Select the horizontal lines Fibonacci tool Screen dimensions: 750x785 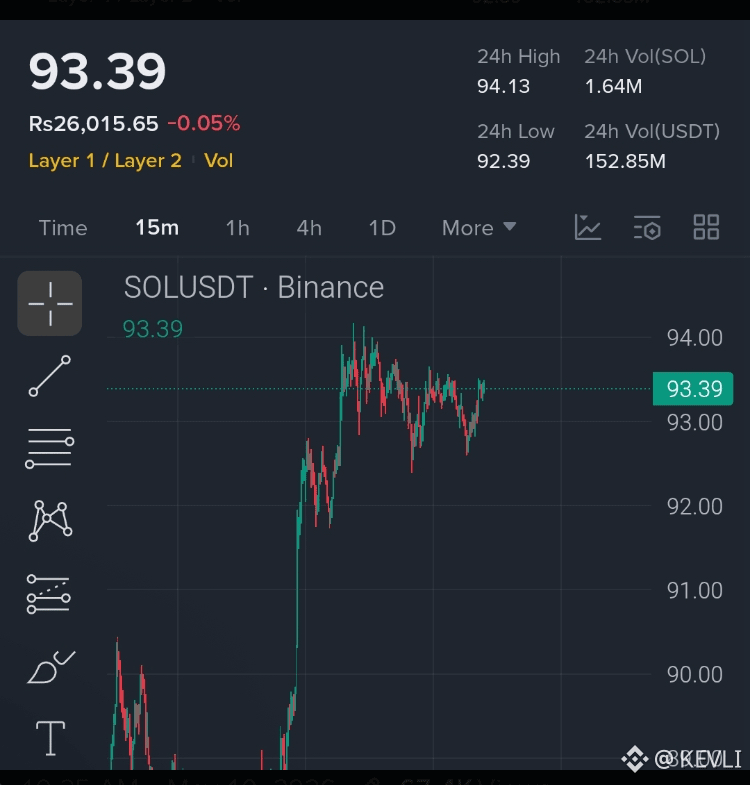(50, 448)
